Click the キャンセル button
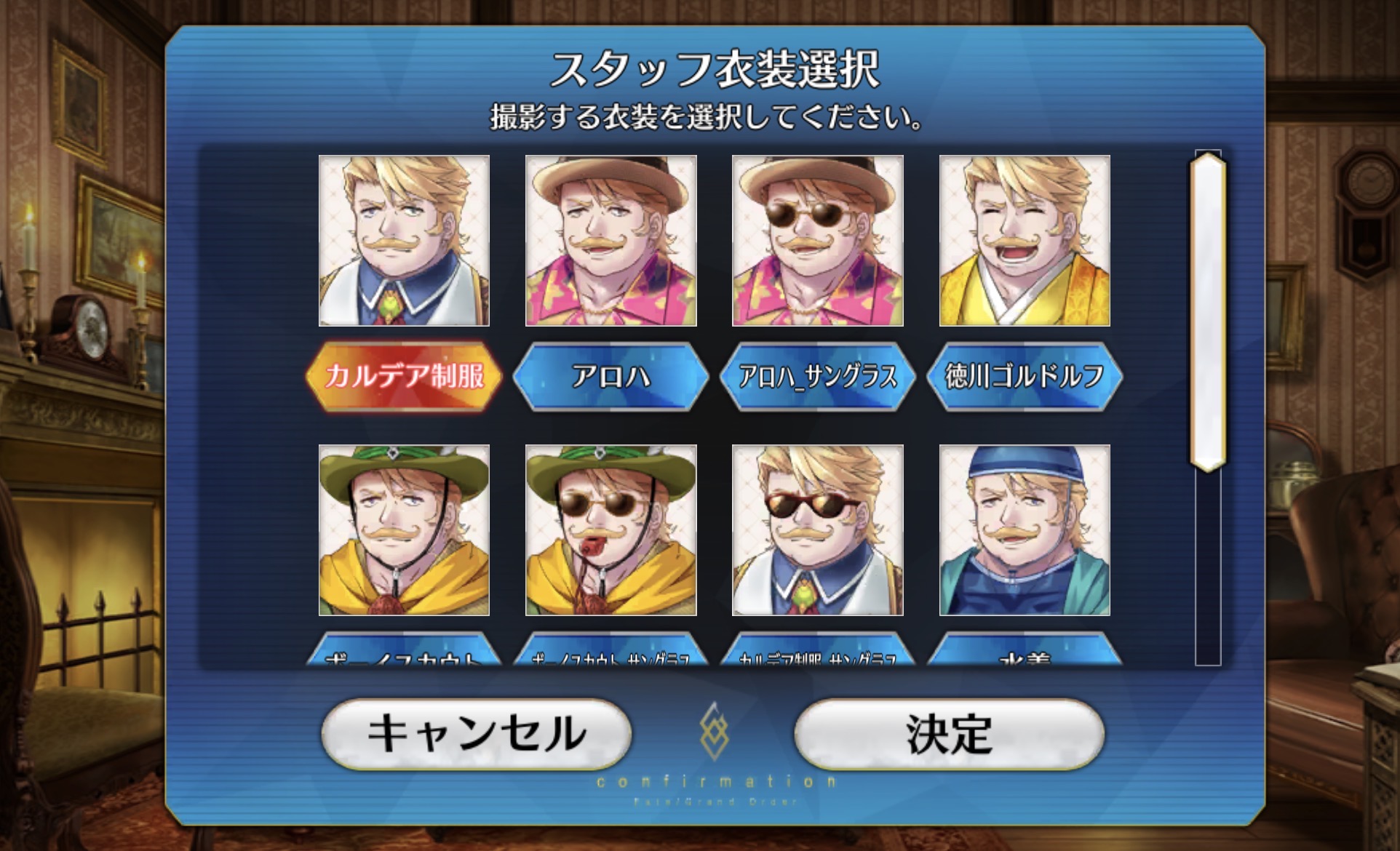This screenshot has width=1400, height=851. click(477, 734)
